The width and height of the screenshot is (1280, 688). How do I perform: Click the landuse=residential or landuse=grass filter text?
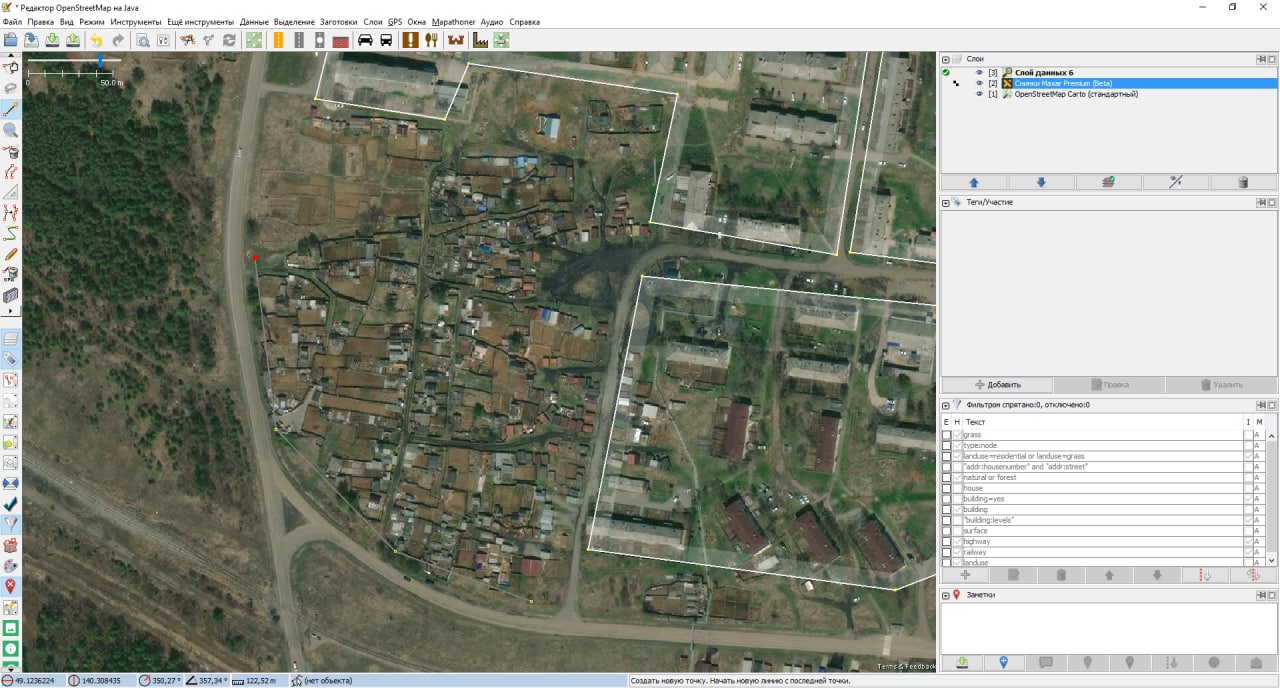(x=1023, y=456)
